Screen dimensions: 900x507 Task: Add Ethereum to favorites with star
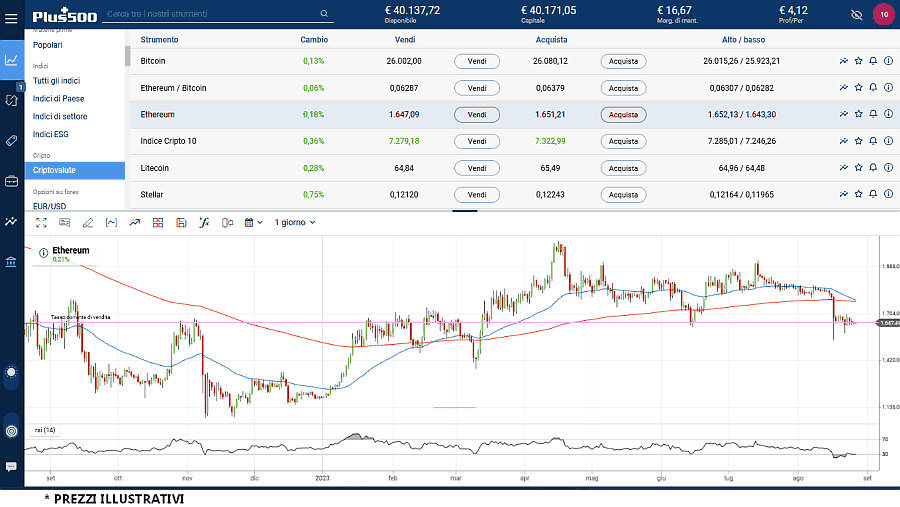858,114
